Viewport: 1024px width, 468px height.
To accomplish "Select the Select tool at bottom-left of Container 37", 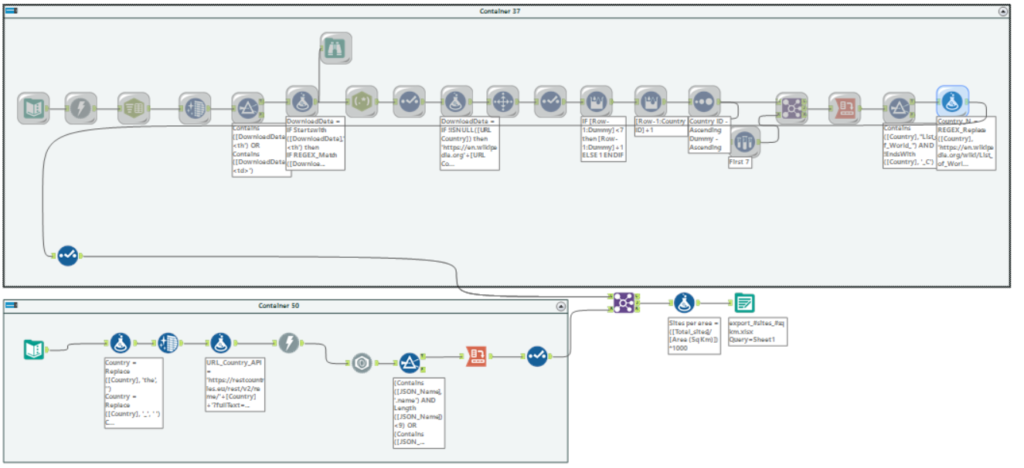I will 67,255.
